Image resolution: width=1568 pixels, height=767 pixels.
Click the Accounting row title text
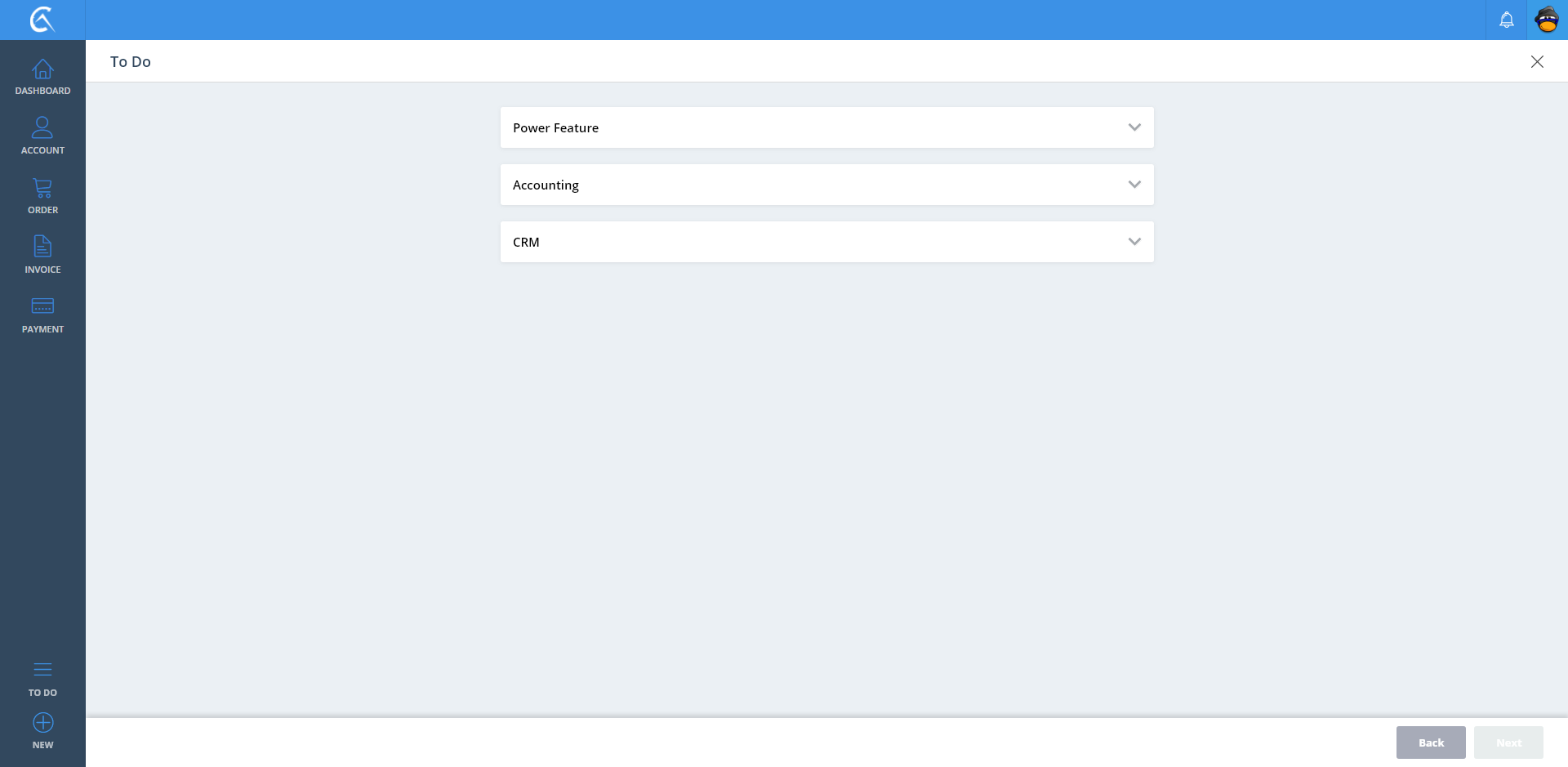[x=546, y=185]
